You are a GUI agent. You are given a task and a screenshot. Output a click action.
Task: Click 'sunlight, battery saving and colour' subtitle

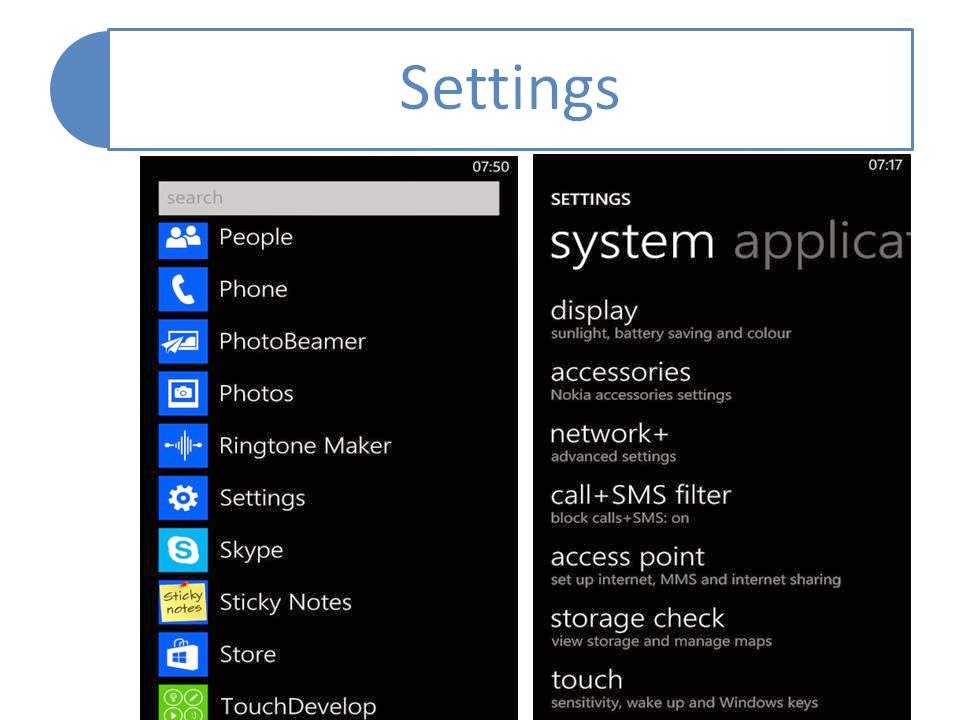coord(670,334)
